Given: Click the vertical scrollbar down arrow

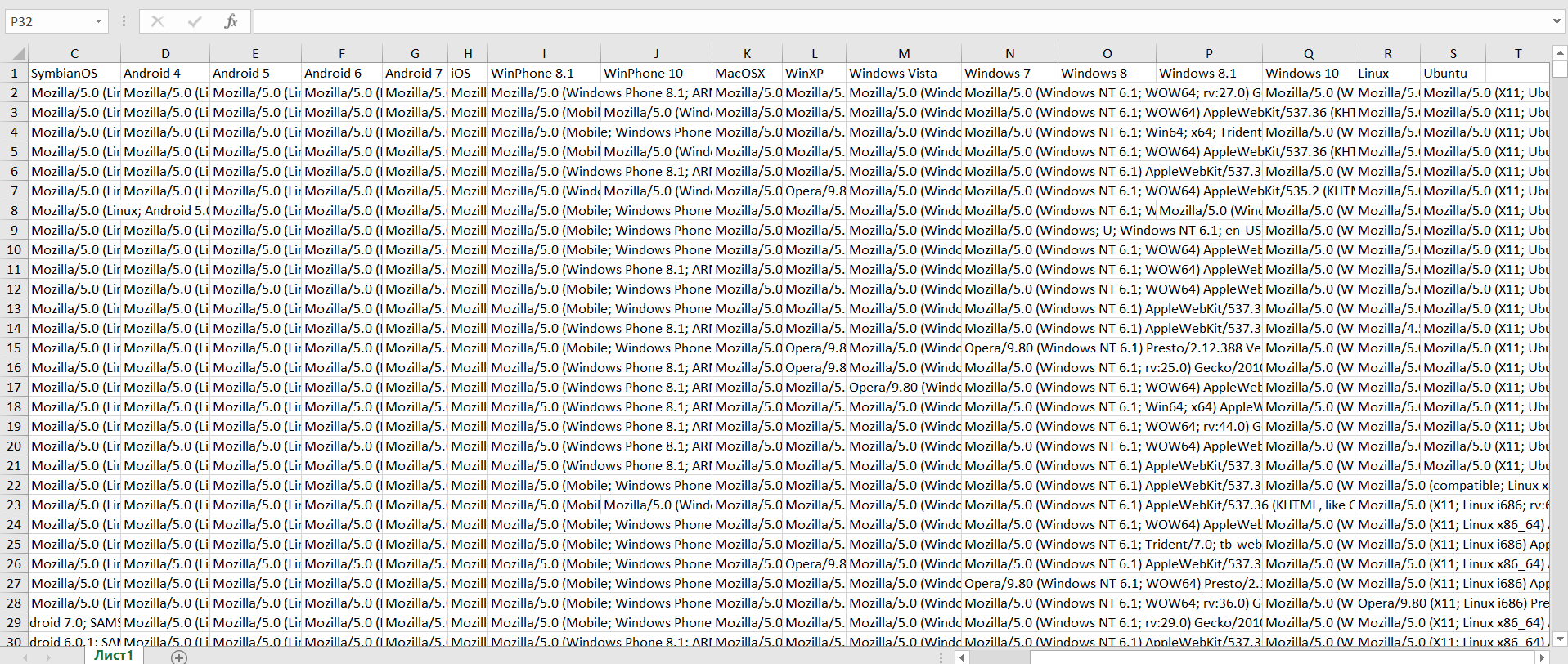Looking at the screenshot, I should coord(1560,639).
